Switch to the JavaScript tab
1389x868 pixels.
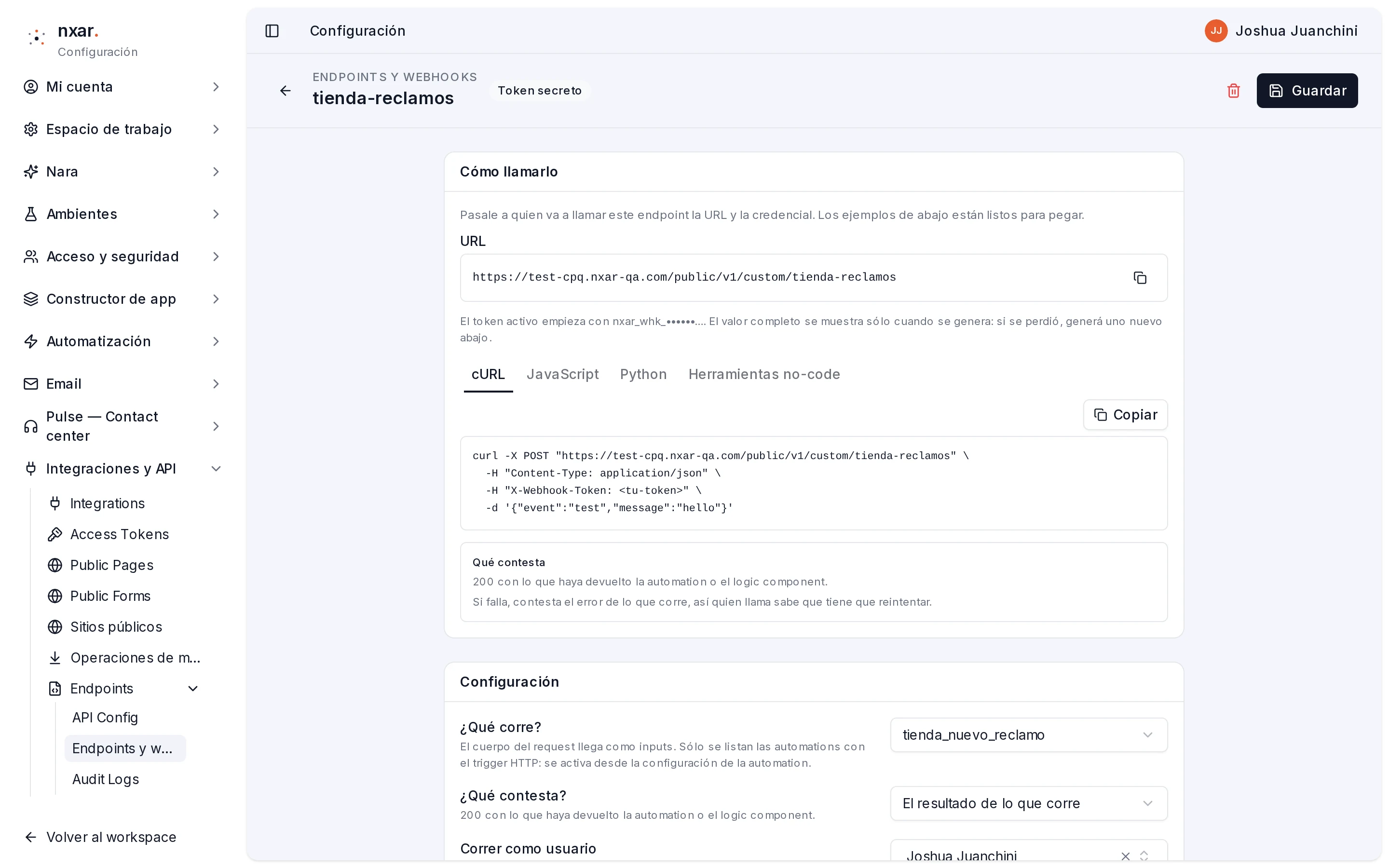(x=562, y=374)
